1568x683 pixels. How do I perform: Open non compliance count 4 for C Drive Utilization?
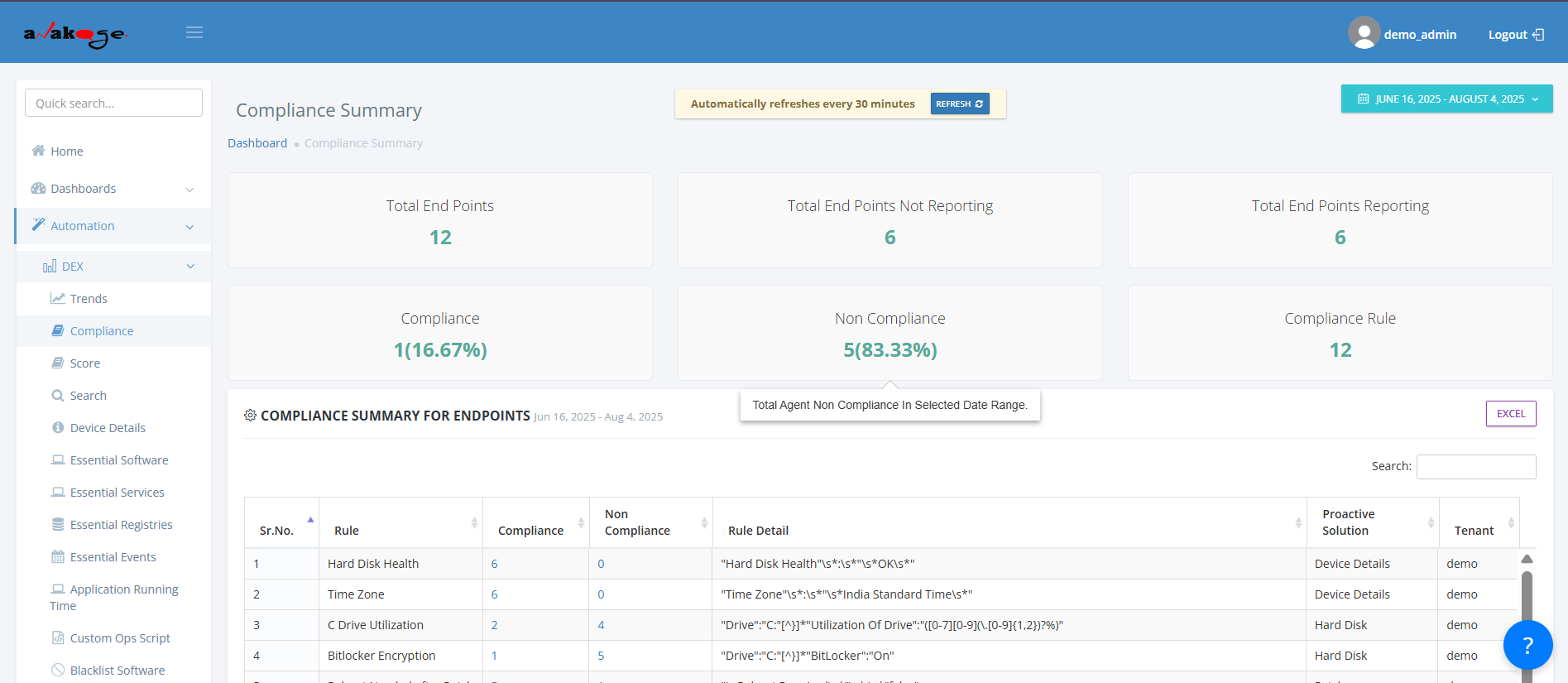click(x=602, y=625)
